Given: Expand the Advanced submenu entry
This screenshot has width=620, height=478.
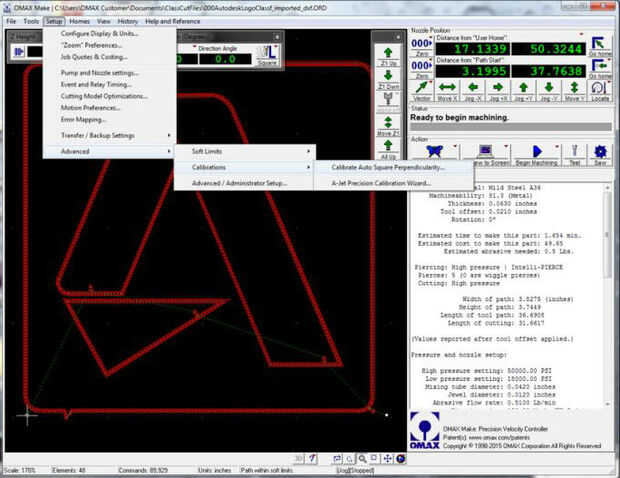Looking at the screenshot, I should 109,151.
